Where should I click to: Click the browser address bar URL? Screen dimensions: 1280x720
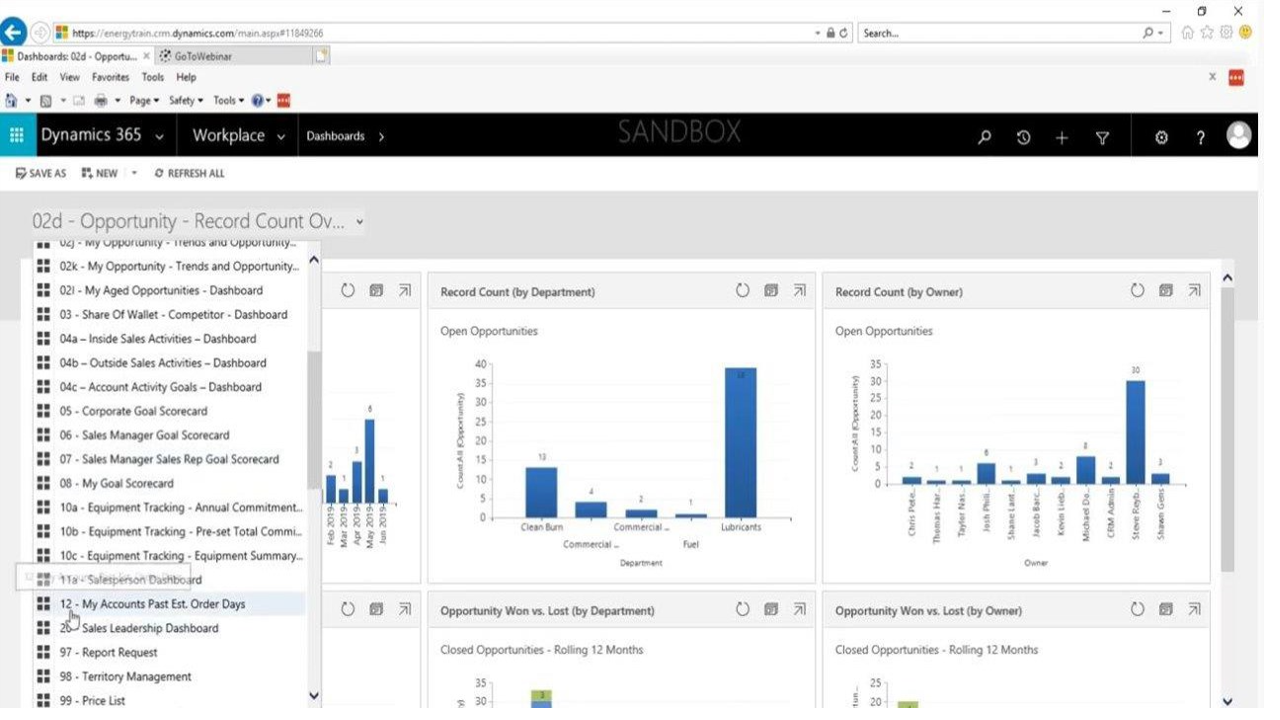[197, 33]
